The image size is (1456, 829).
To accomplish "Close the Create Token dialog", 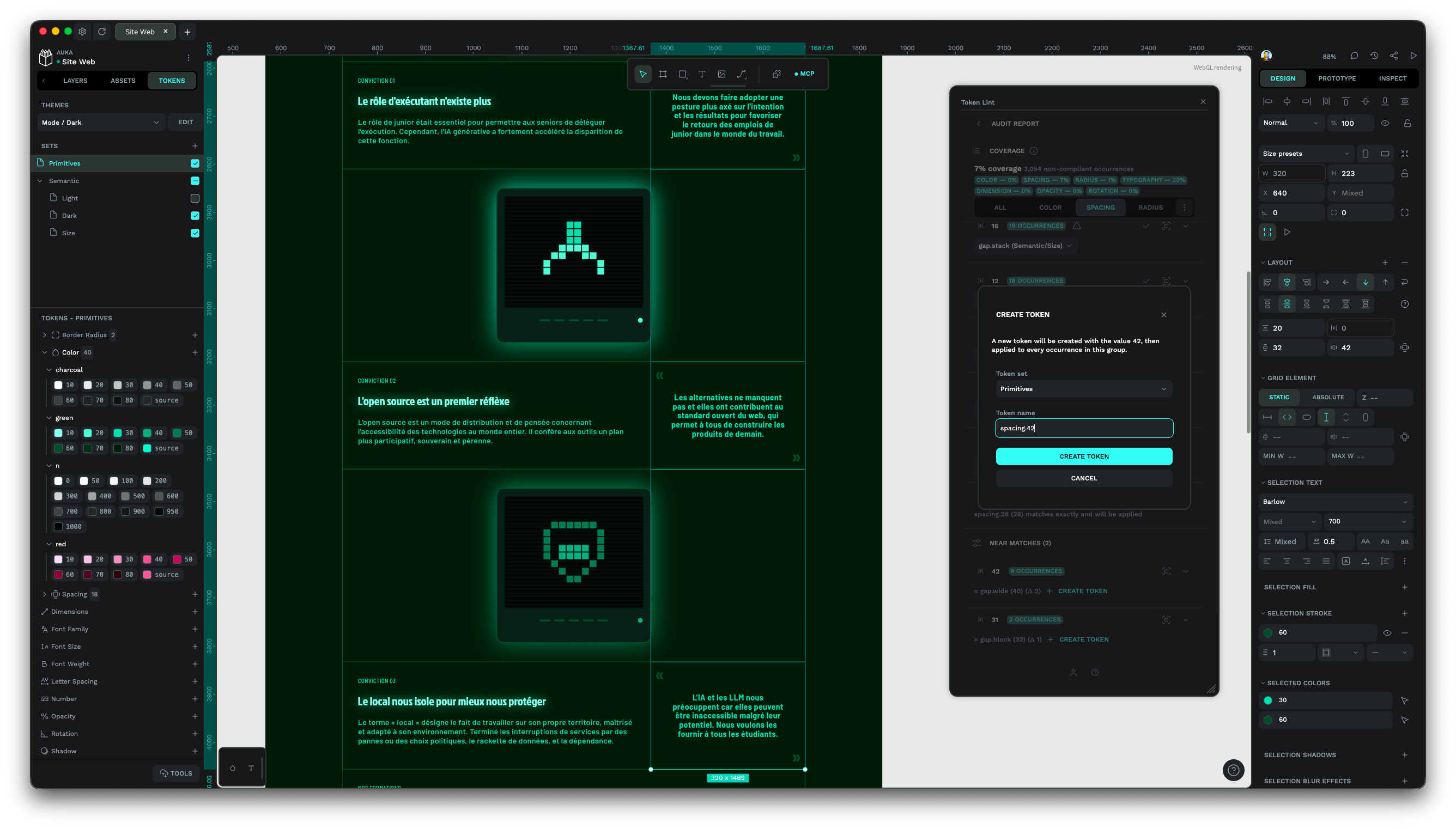I will point(1164,315).
